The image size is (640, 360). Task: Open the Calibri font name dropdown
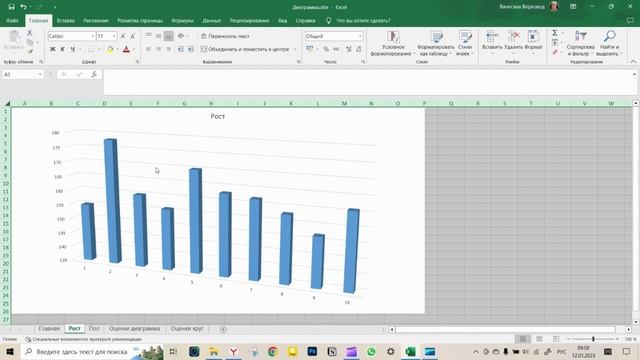pos(93,36)
